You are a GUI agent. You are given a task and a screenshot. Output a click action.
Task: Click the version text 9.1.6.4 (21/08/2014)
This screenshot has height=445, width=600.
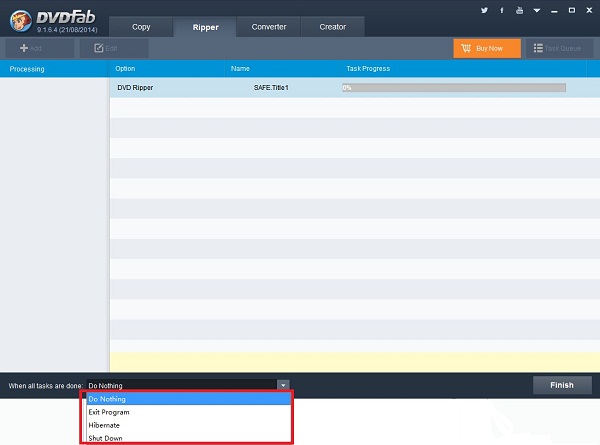pos(67,29)
